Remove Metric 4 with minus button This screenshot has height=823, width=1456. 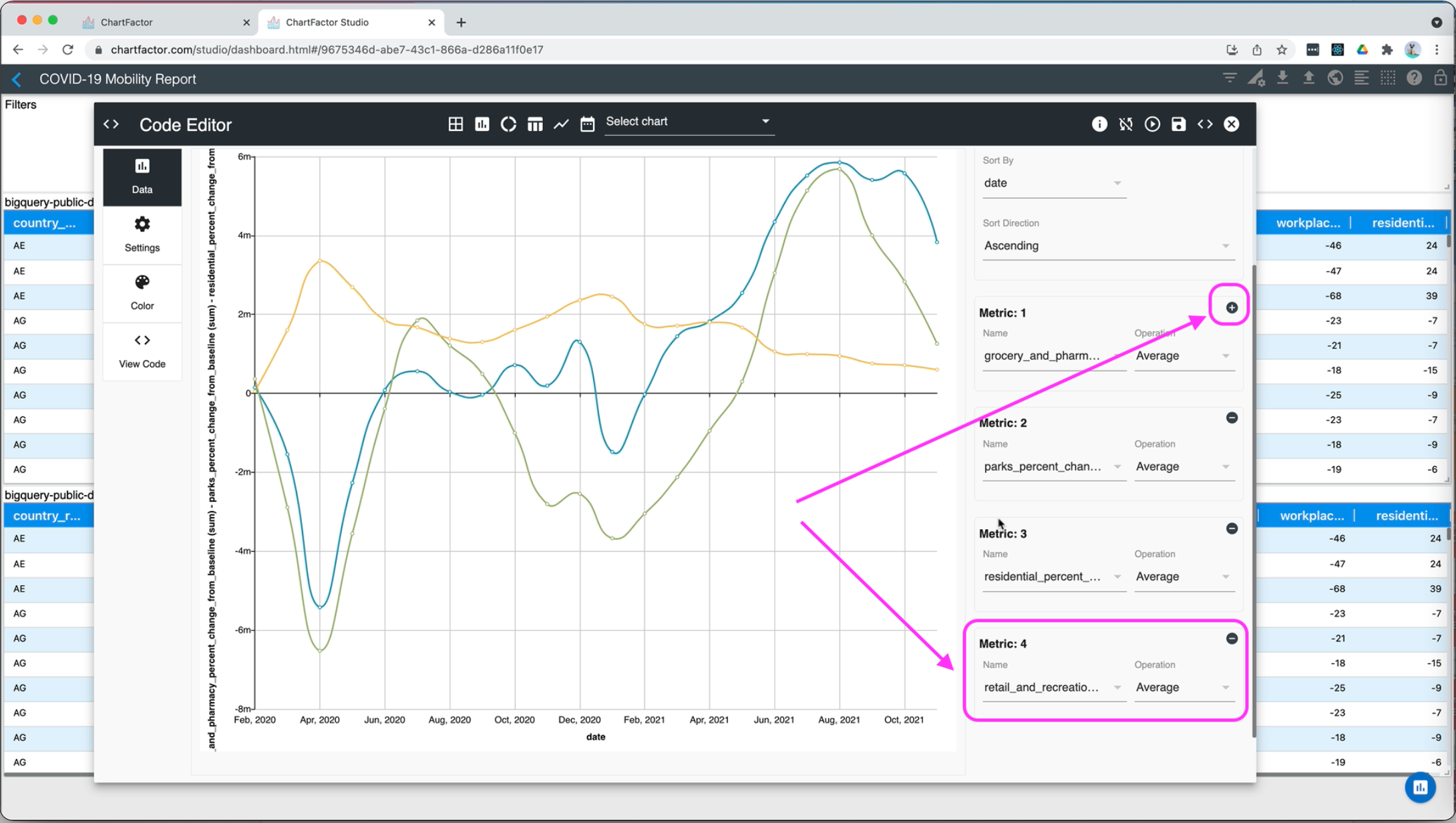[1232, 639]
